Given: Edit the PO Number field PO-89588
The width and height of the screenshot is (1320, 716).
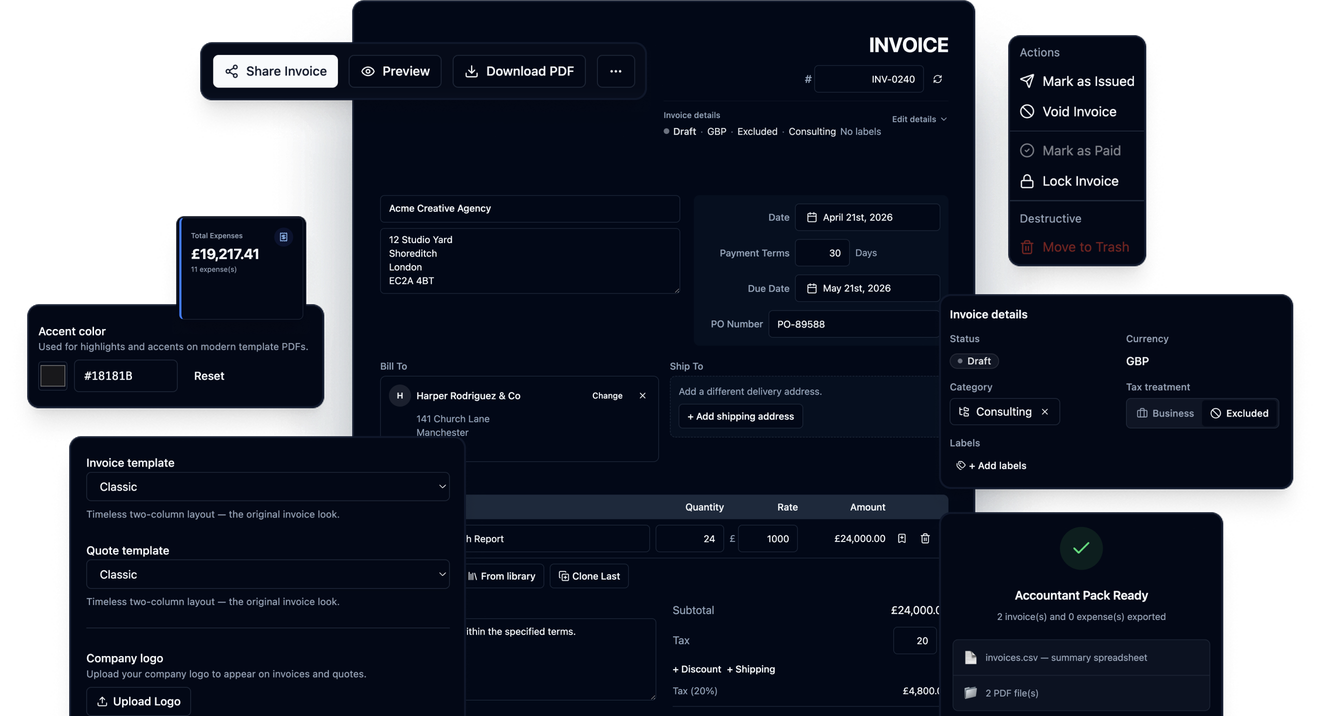Looking at the screenshot, I should pos(854,324).
